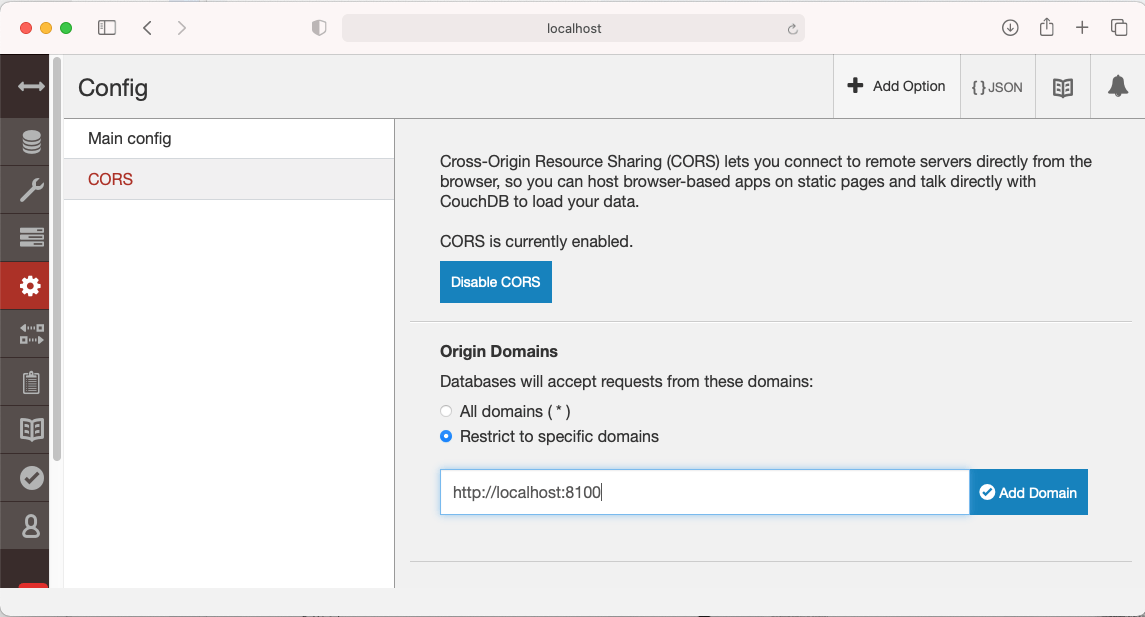Open the Documentation book sidebar icon
Image resolution: width=1145 pixels, height=617 pixels.
coord(31,430)
